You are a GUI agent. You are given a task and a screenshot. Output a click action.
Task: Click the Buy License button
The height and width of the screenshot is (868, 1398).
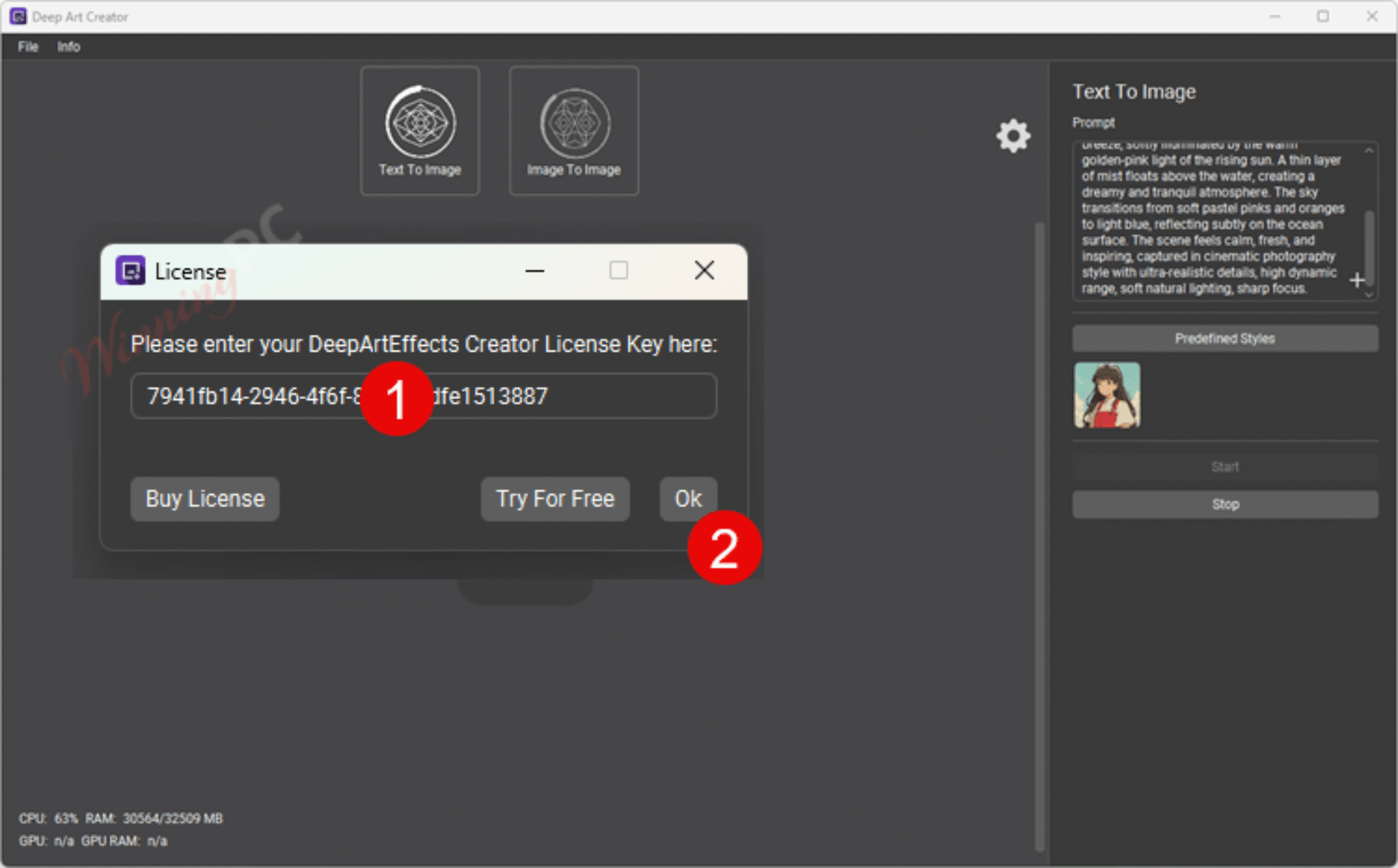click(x=205, y=499)
